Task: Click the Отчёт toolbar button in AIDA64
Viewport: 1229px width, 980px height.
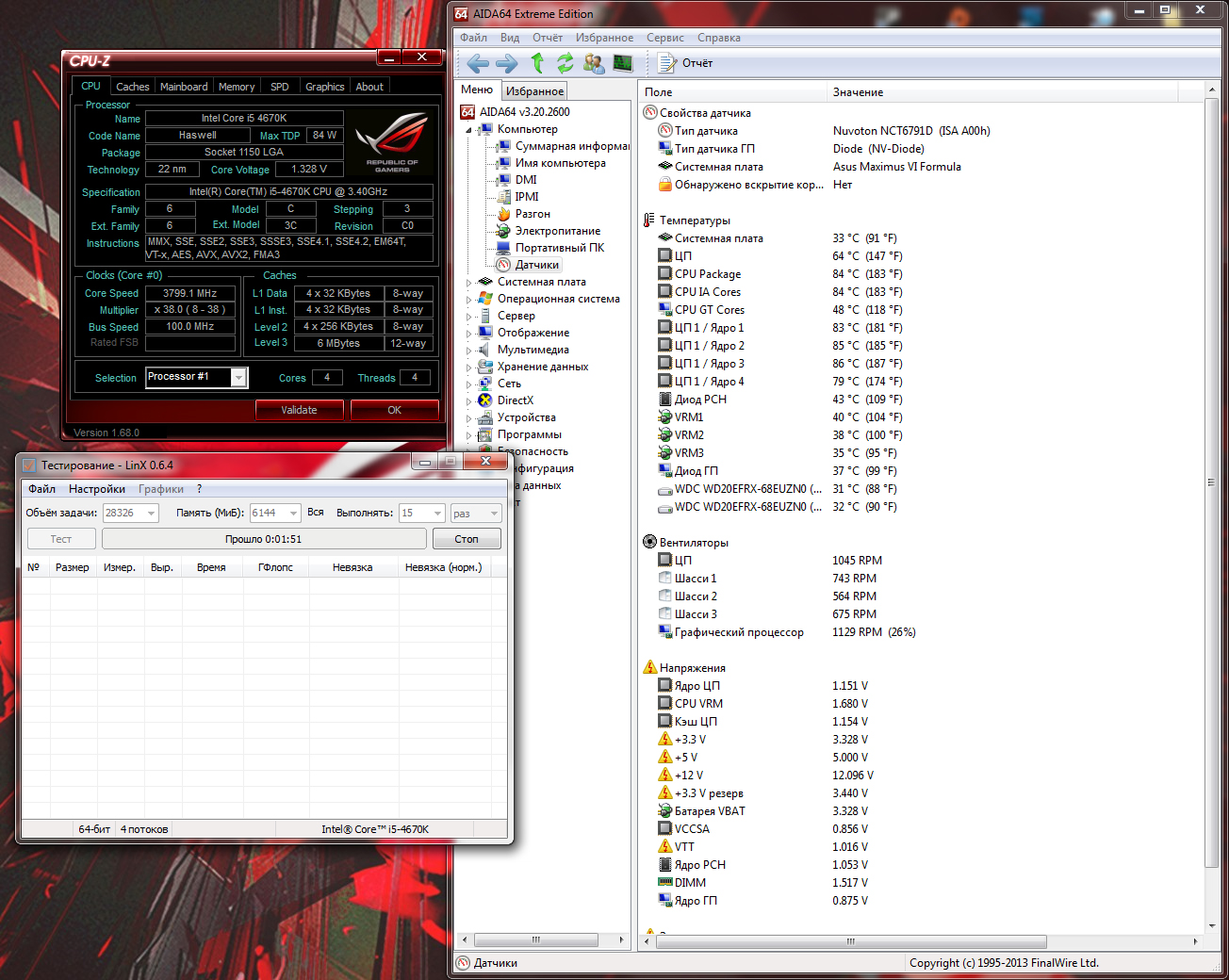Action: [x=685, y=63]
